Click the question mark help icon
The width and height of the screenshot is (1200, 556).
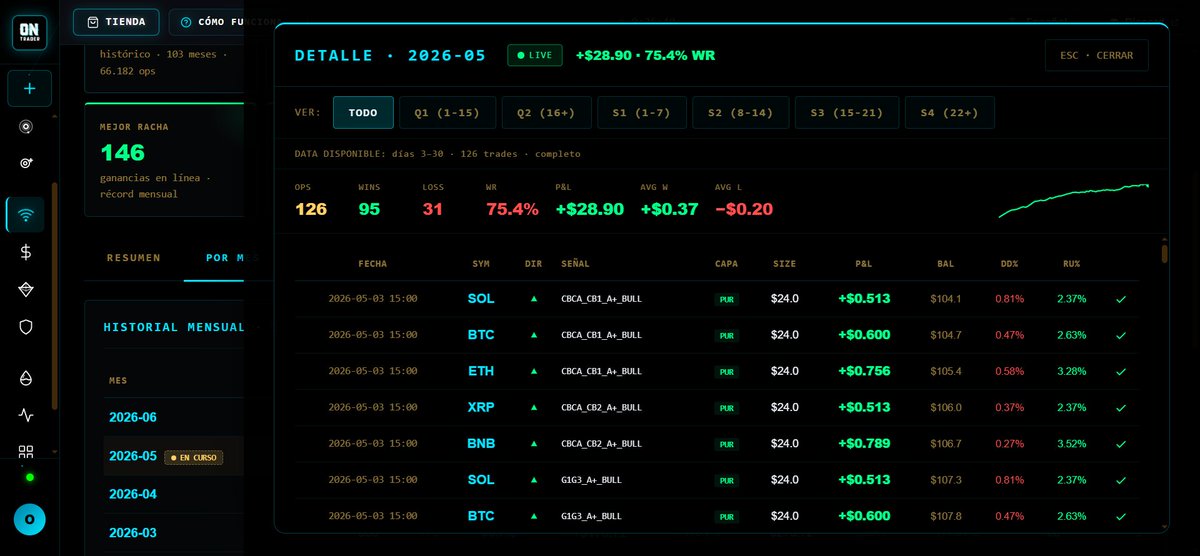tap(186, 22)
